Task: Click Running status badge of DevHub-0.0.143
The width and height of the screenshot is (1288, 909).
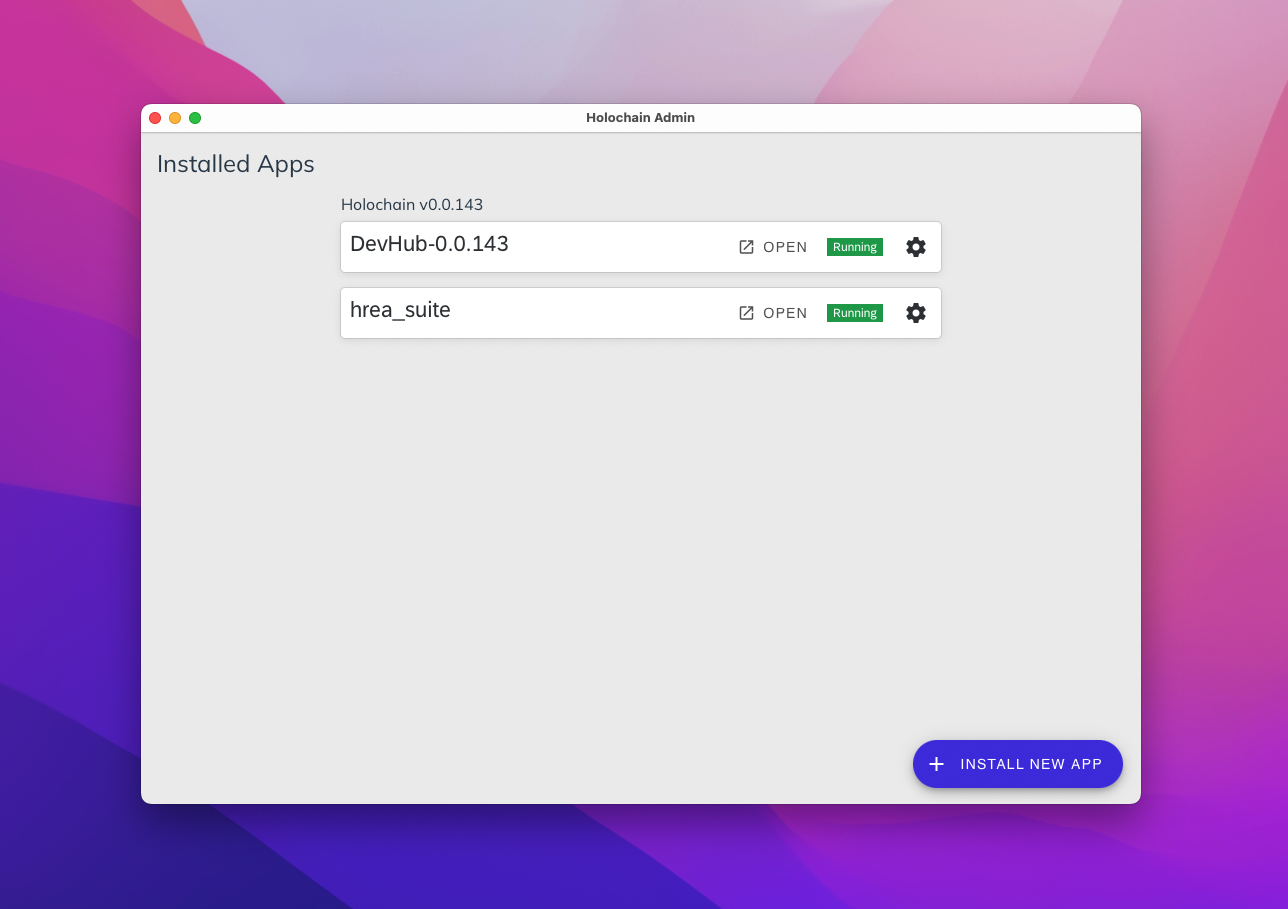Action: point(855,247)
